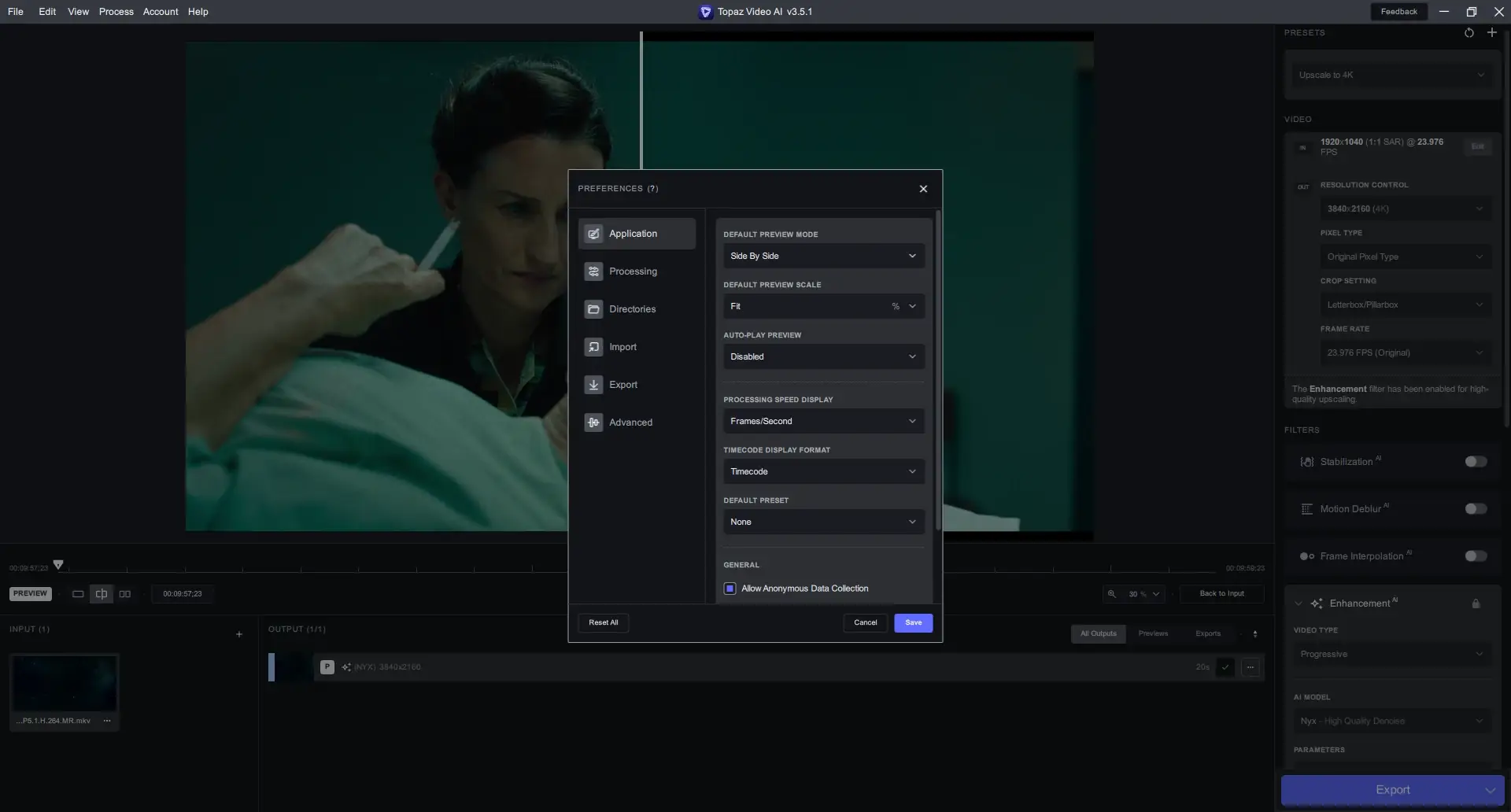This screenshot has width=1511, height=812.
Task: Open the Processing preferences icon
Action: [593, 271]
